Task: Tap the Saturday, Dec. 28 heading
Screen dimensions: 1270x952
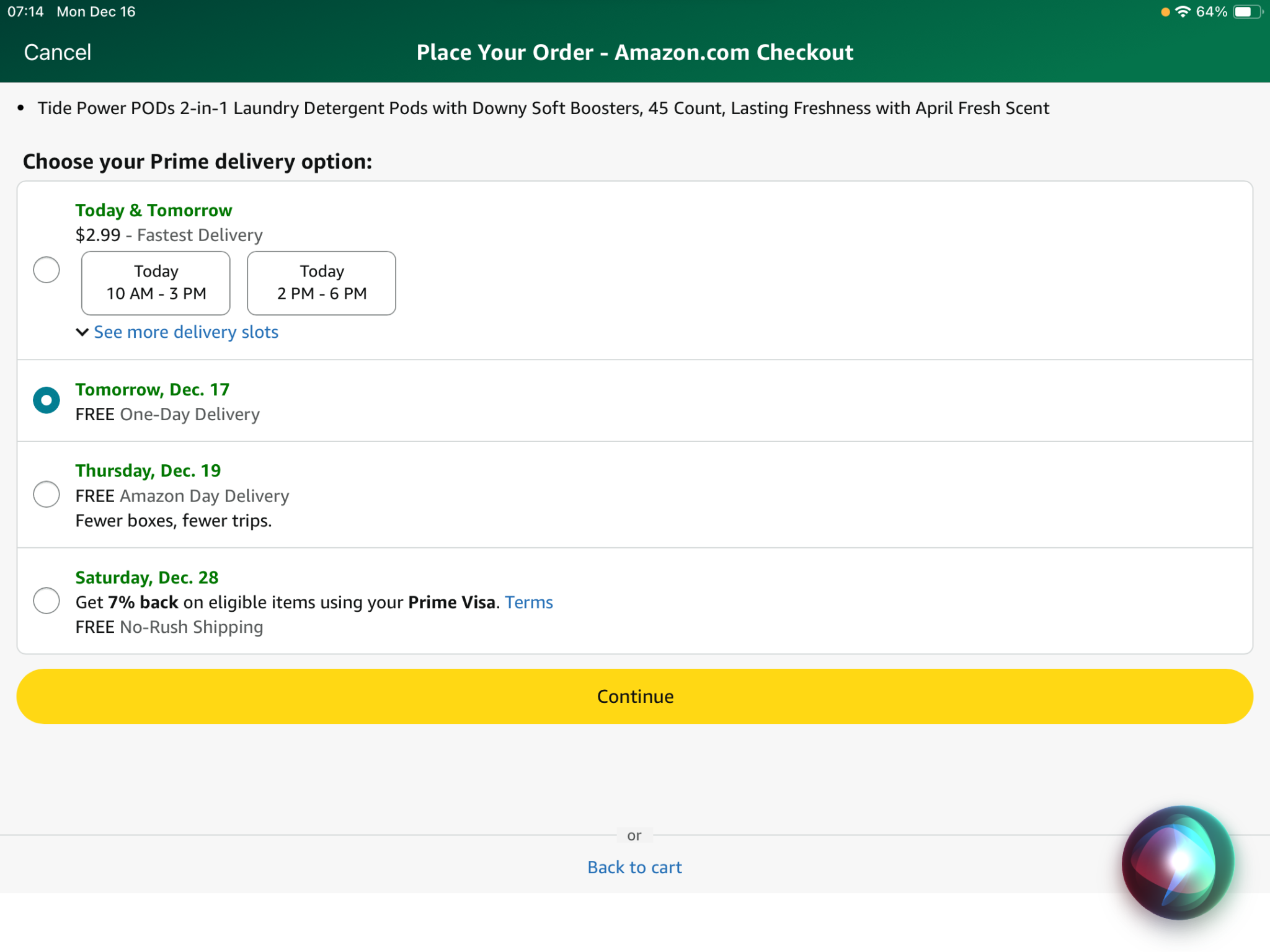Action: 147,578
